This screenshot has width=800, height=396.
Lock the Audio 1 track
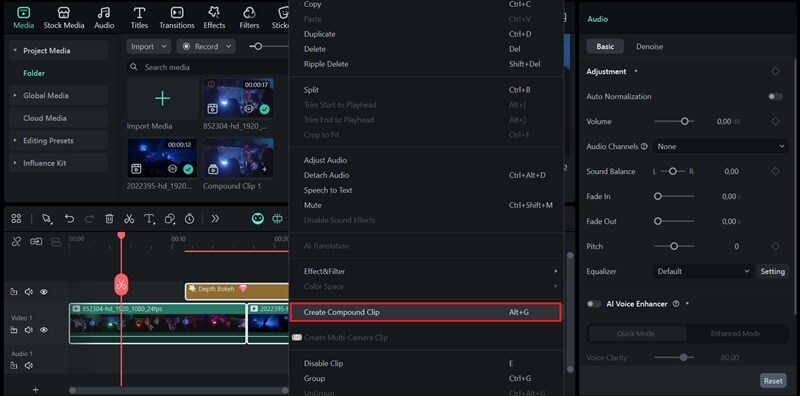pos(14,365)
